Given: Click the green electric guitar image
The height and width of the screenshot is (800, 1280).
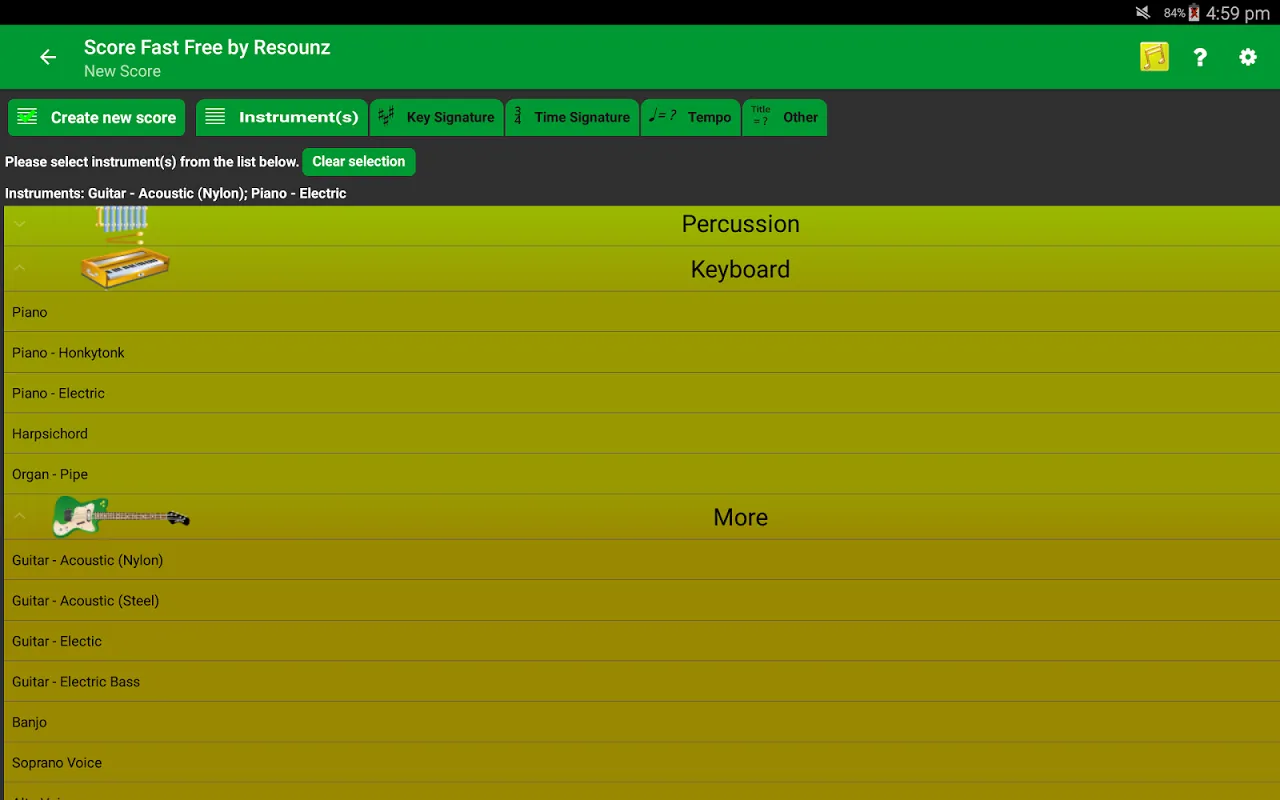Looking at the screenshot, I should click(121, 517).
